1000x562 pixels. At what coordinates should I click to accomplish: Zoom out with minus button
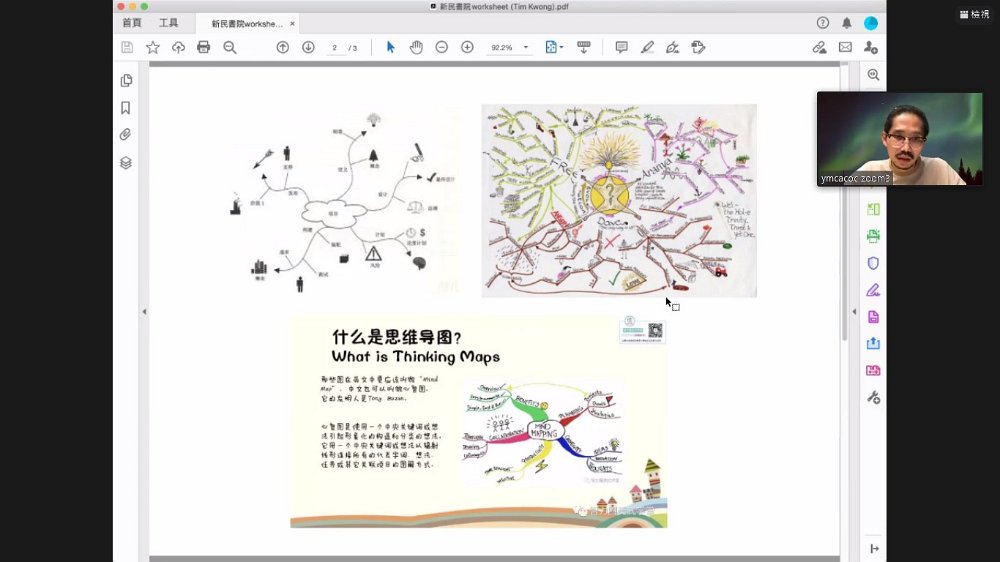(441, 47)
